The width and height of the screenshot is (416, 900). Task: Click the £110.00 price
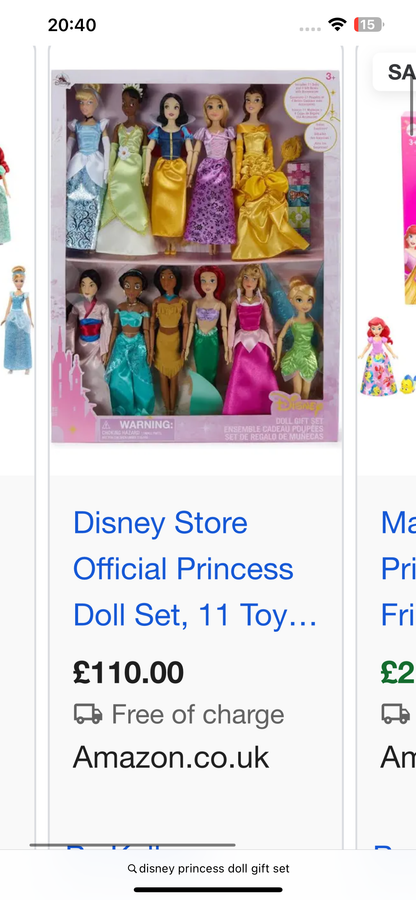128,673
